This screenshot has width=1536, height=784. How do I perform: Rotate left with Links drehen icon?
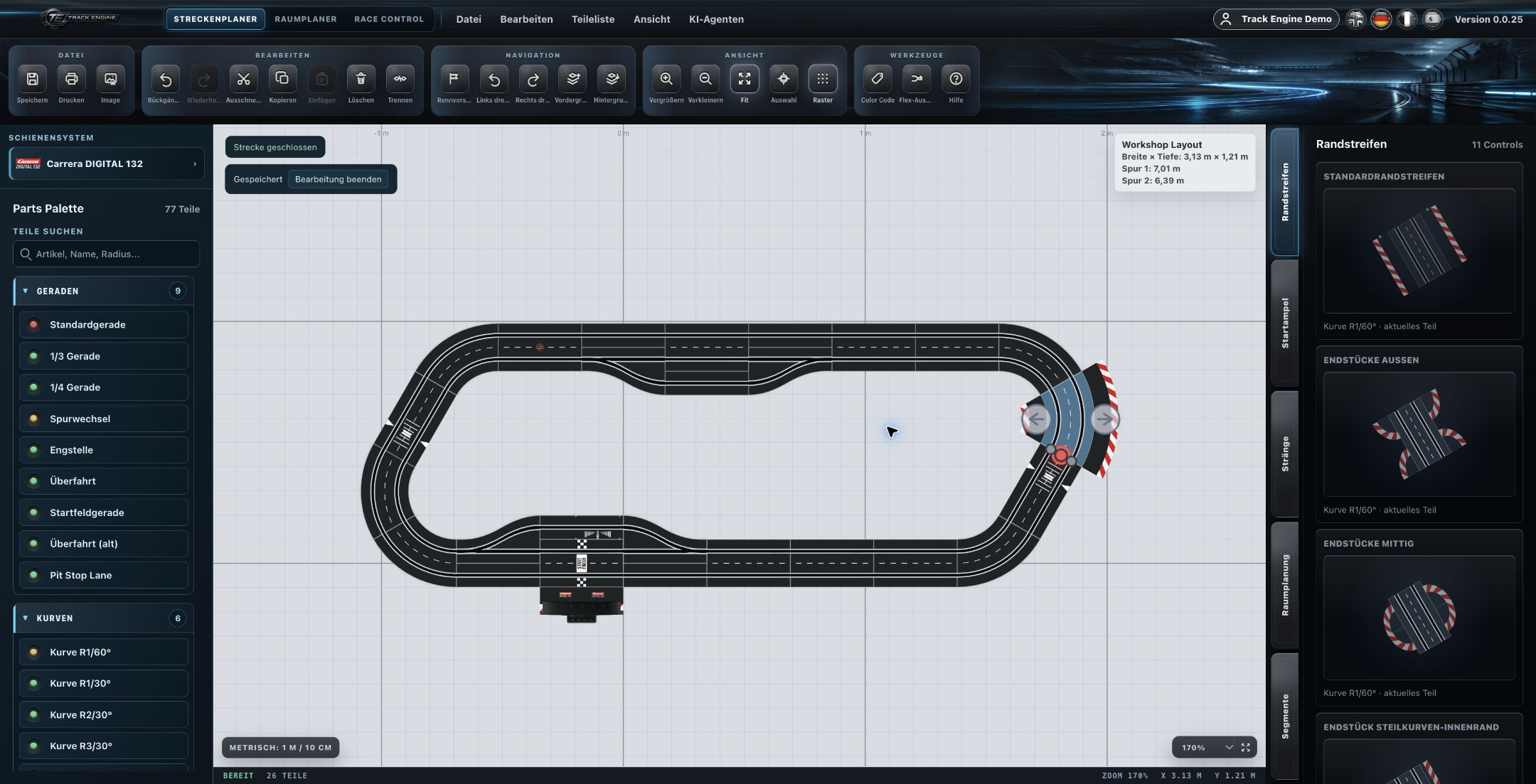494,79
